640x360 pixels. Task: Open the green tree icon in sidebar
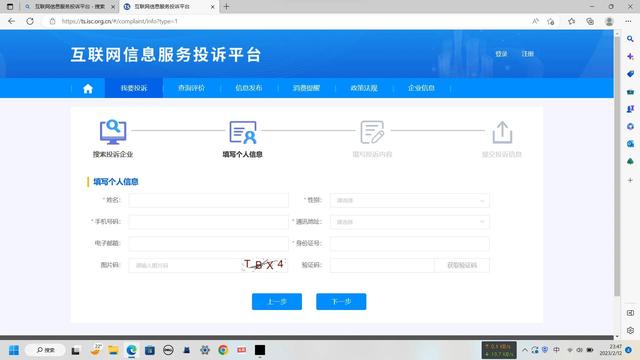pyautogui.click(x=630, y=162)
